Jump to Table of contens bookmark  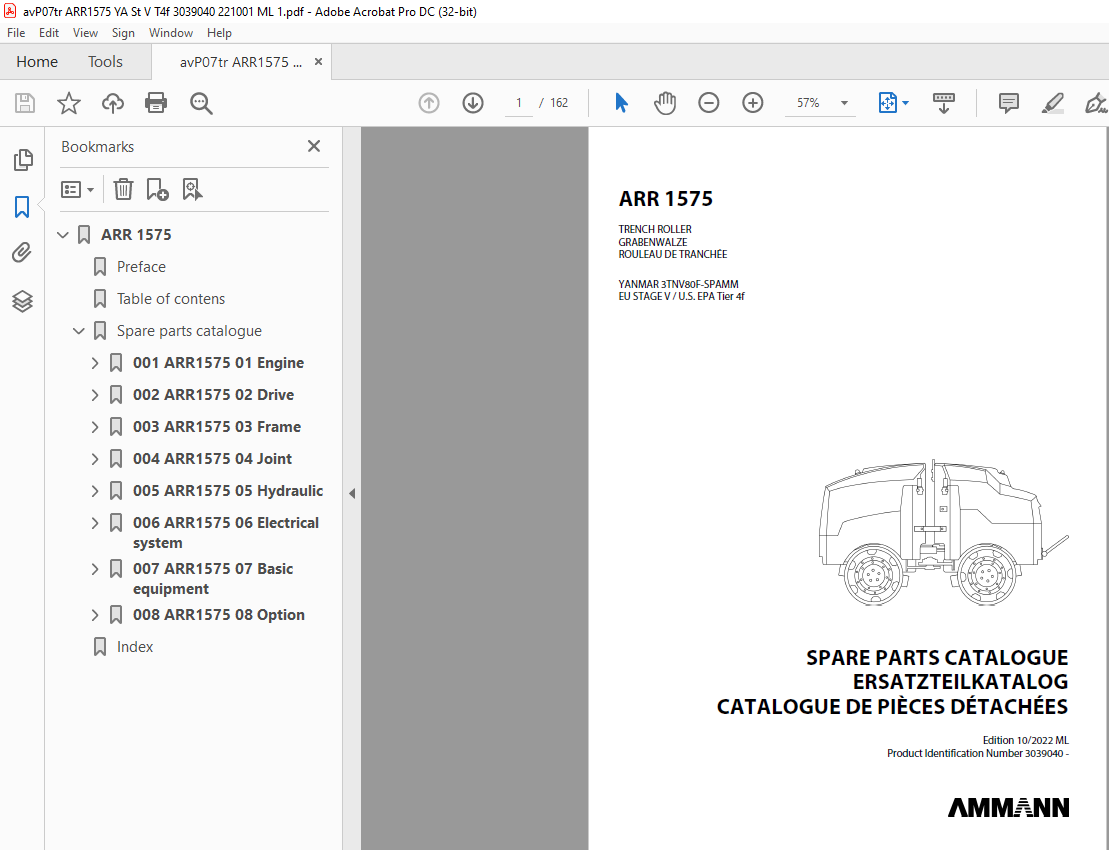click(170, 298)
